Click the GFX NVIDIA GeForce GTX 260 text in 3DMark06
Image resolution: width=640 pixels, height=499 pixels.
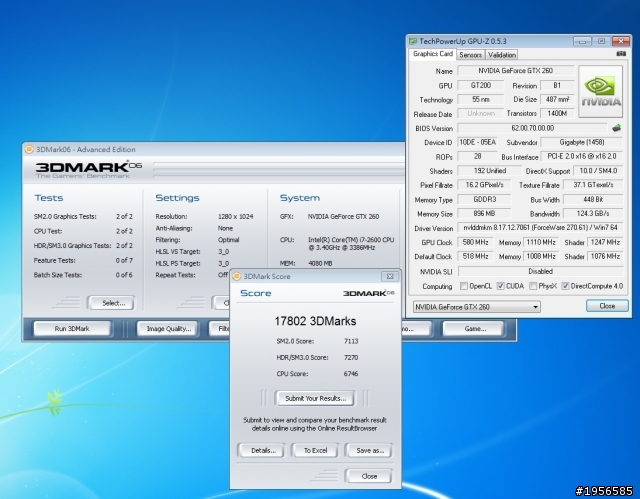coord(343,217)
